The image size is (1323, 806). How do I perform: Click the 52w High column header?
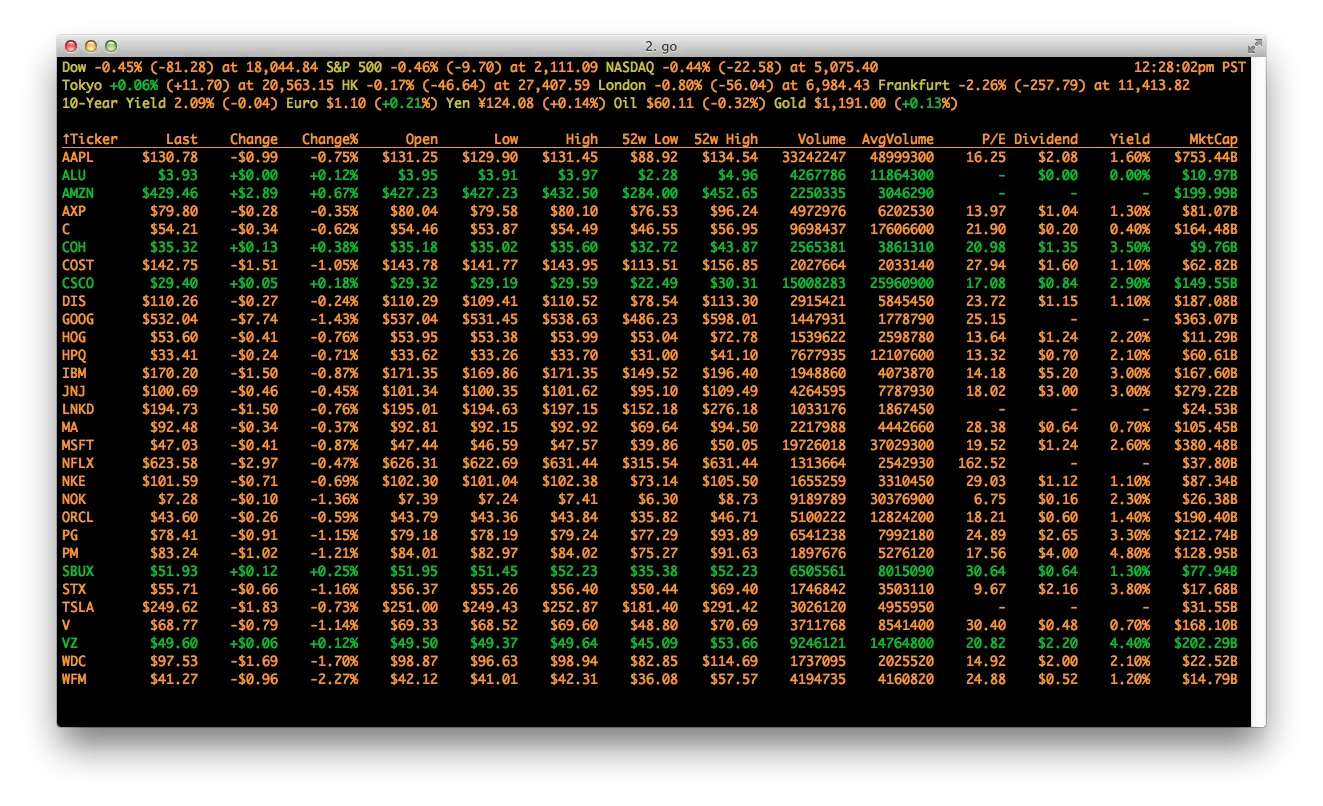pos(726,139)
